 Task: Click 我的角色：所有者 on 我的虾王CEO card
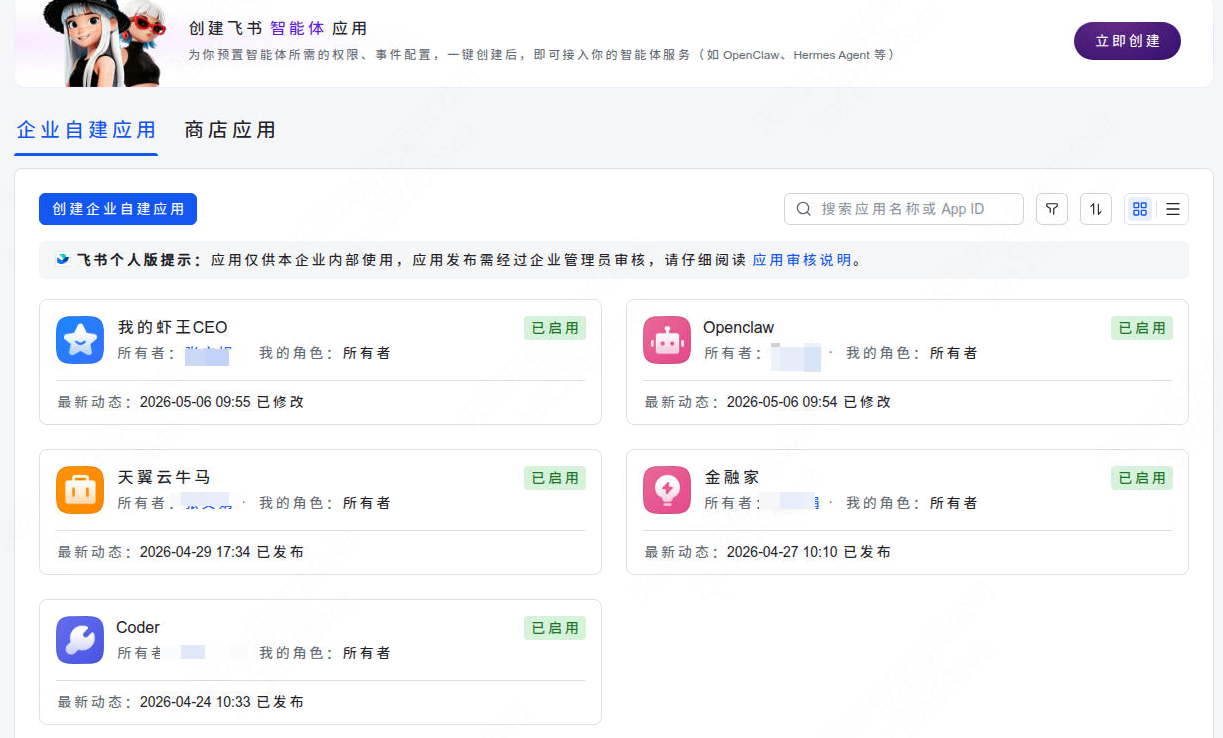(x=325, y=353)
